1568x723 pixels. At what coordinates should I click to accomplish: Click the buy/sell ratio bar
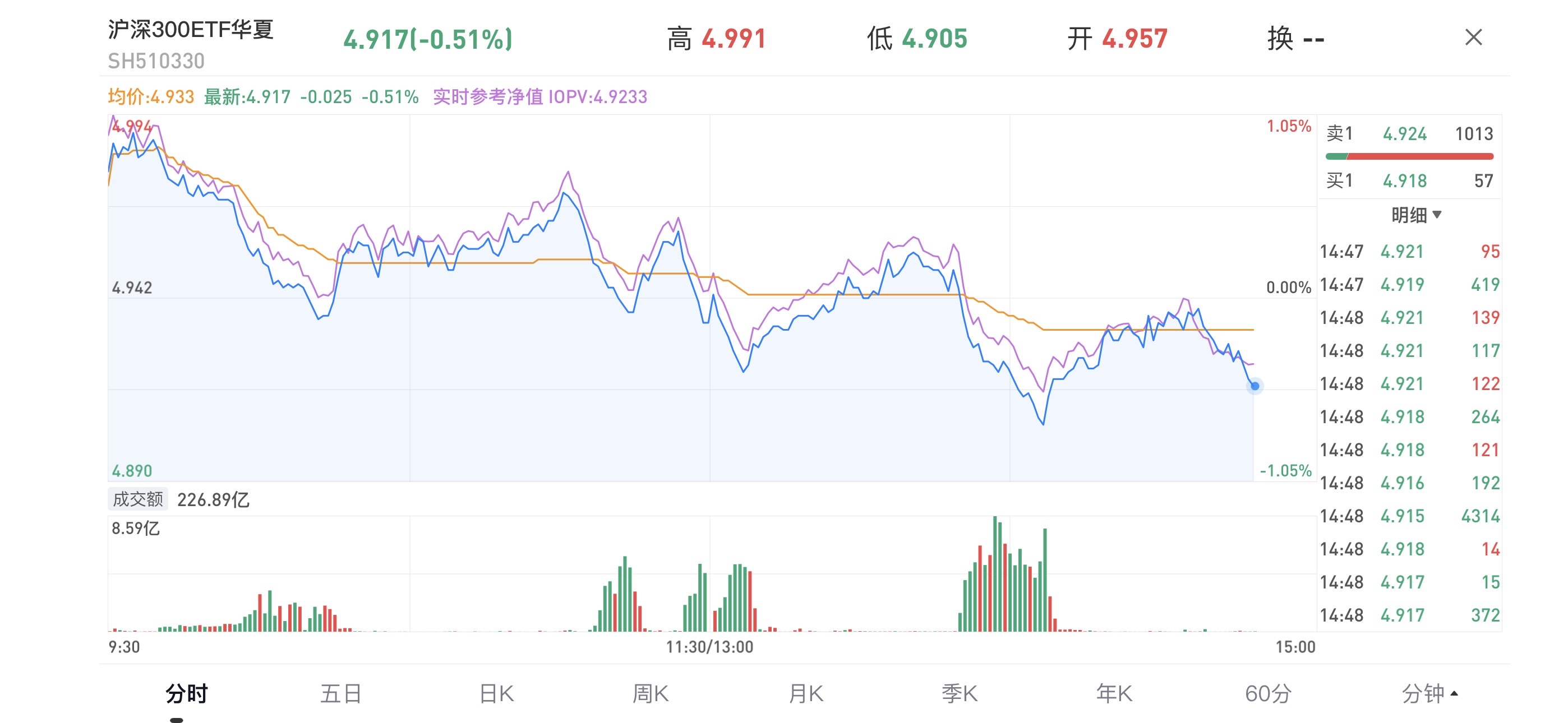(1409, 156)
